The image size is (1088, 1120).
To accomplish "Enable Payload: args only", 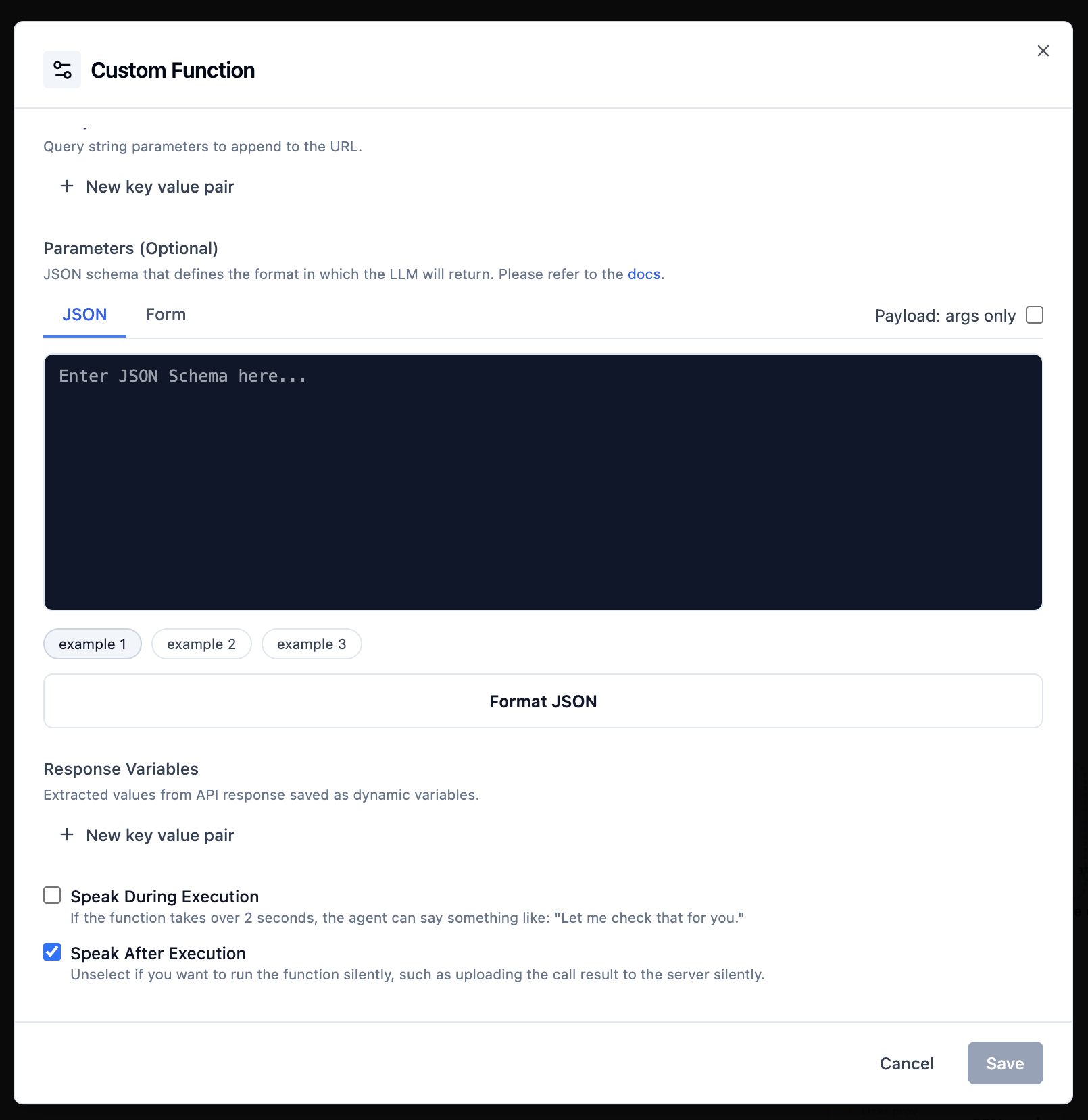I will coord(1033,315).
